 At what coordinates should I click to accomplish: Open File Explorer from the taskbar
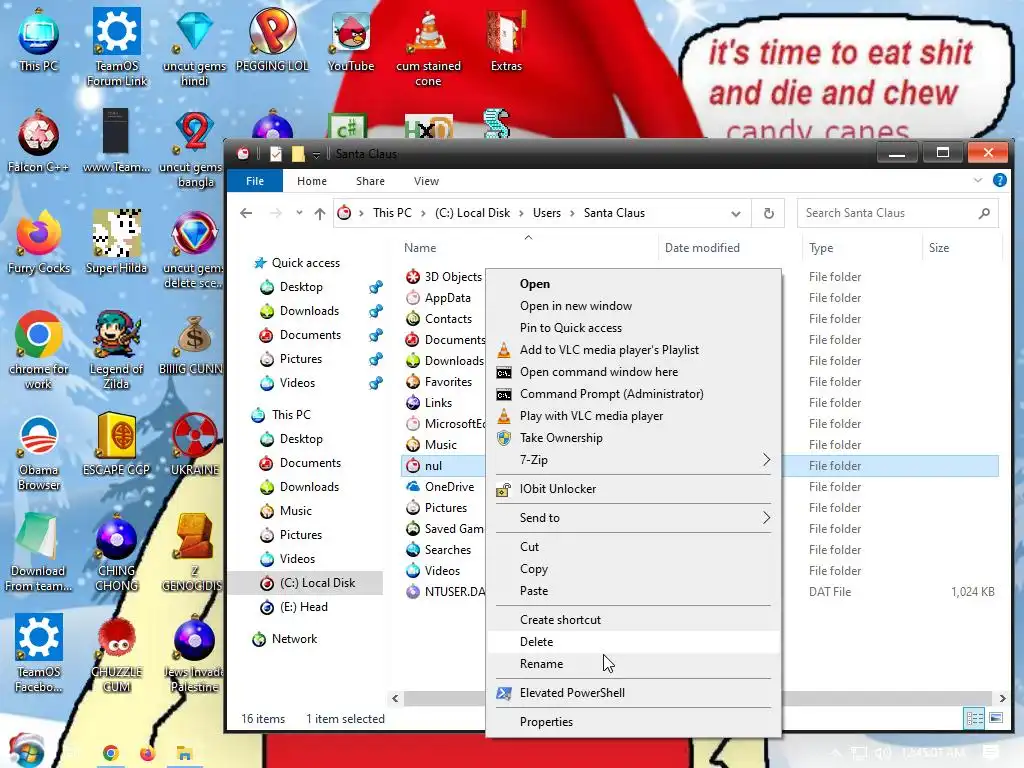185,753
